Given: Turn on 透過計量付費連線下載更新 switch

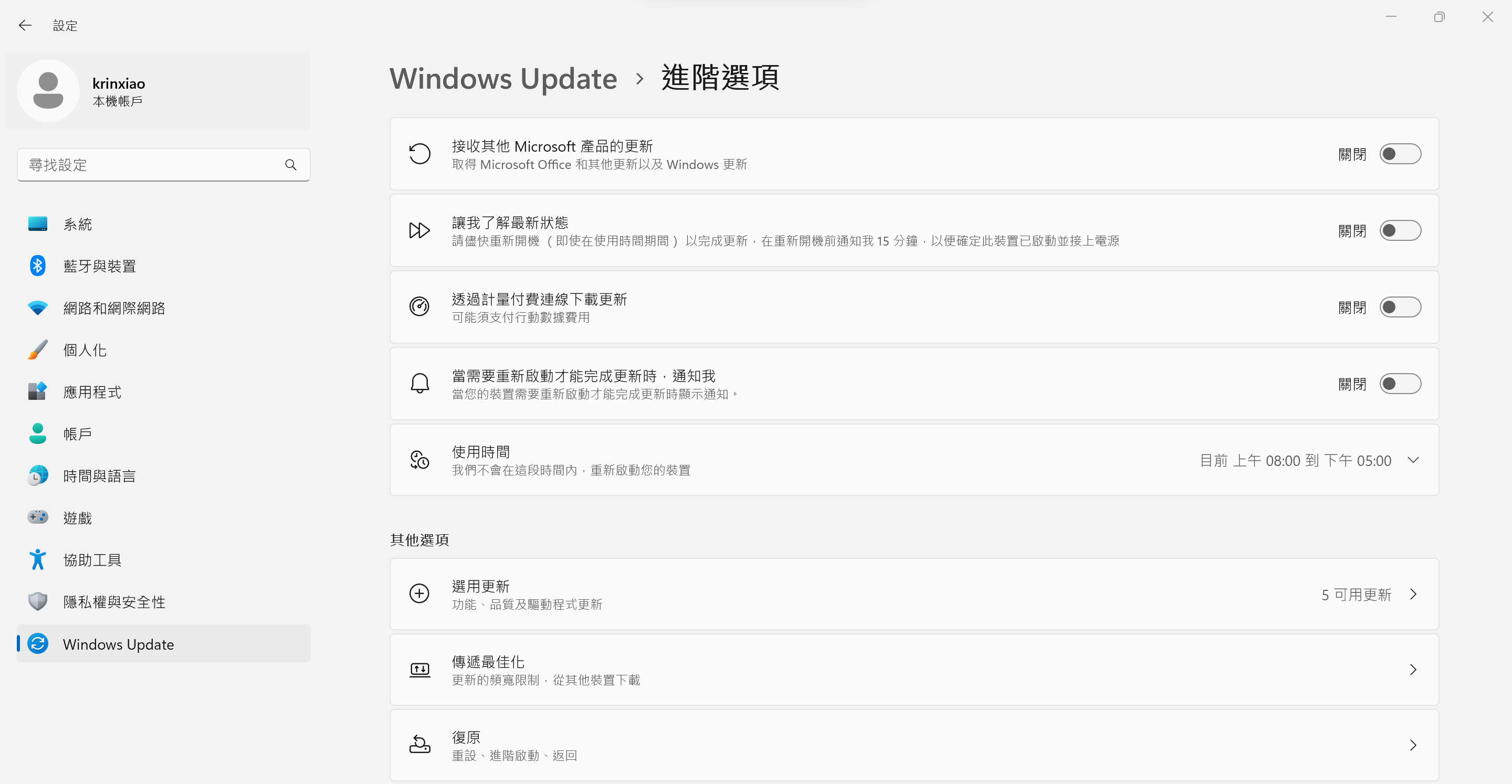Looking at the screenshot, I should [x=1401, y=307].
